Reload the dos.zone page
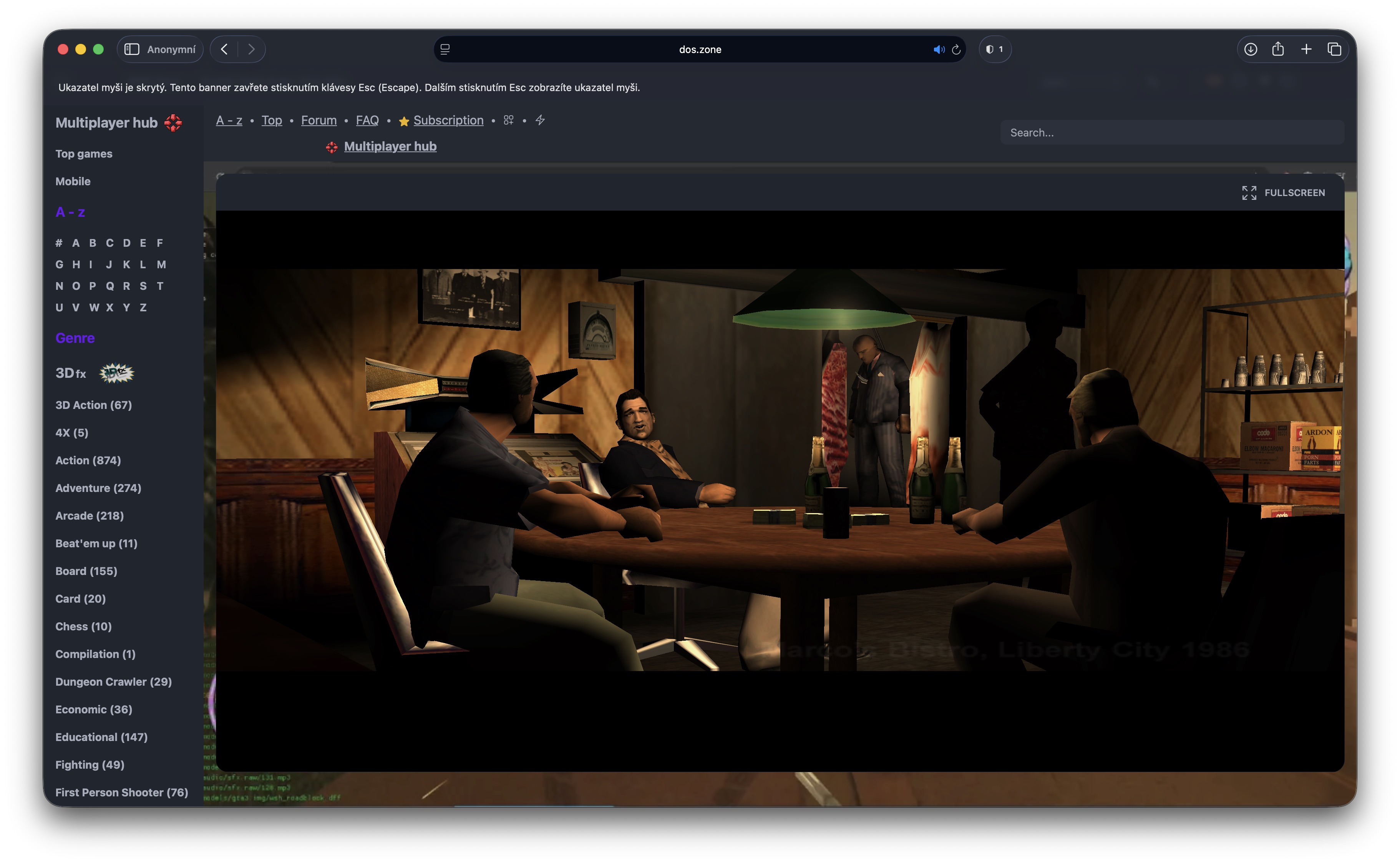Viewport: 1400px width, 864px height. pyautogui.click(x=956, y=50)
